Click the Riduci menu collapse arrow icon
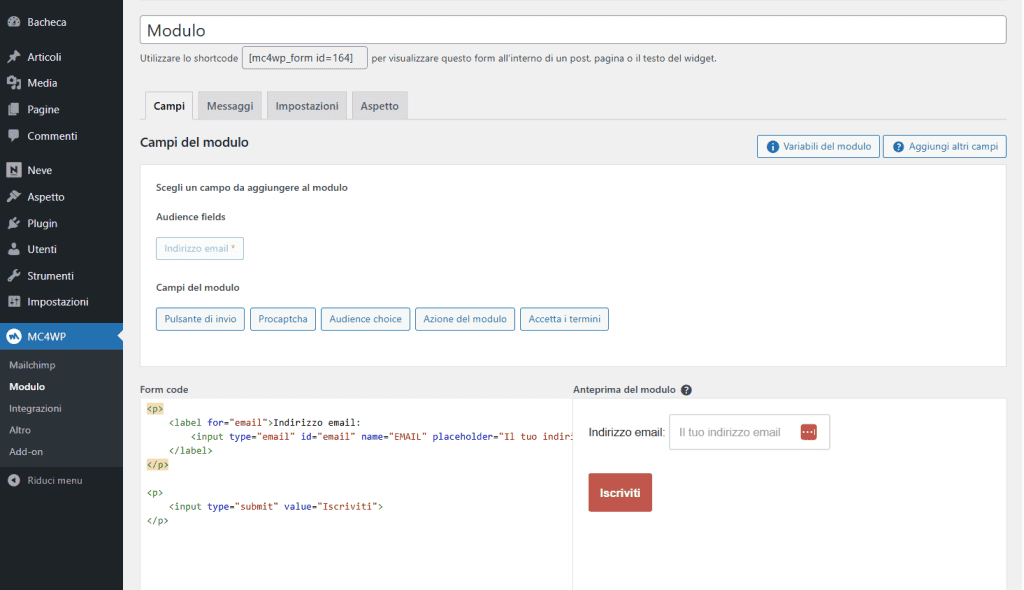Image resolution: width=1024 pixels, height=590 pixels. point(14,480)
